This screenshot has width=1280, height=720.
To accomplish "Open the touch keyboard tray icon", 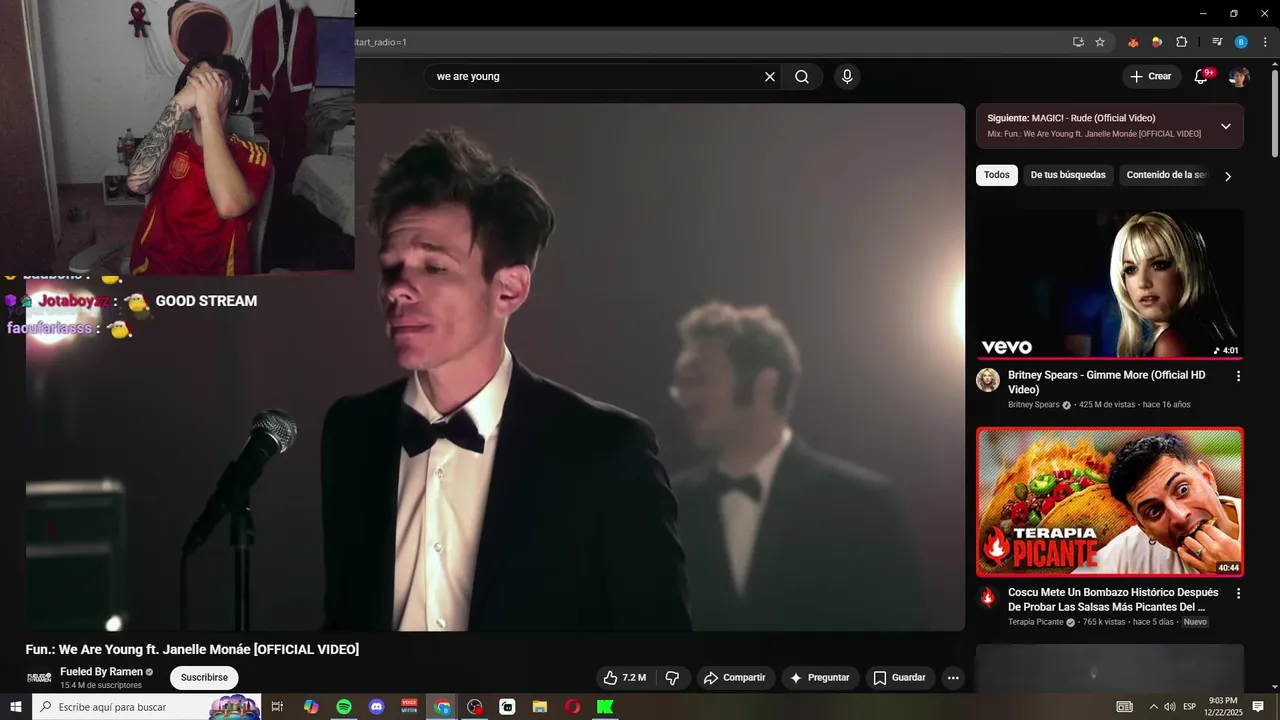I will tap(1125, 707).
